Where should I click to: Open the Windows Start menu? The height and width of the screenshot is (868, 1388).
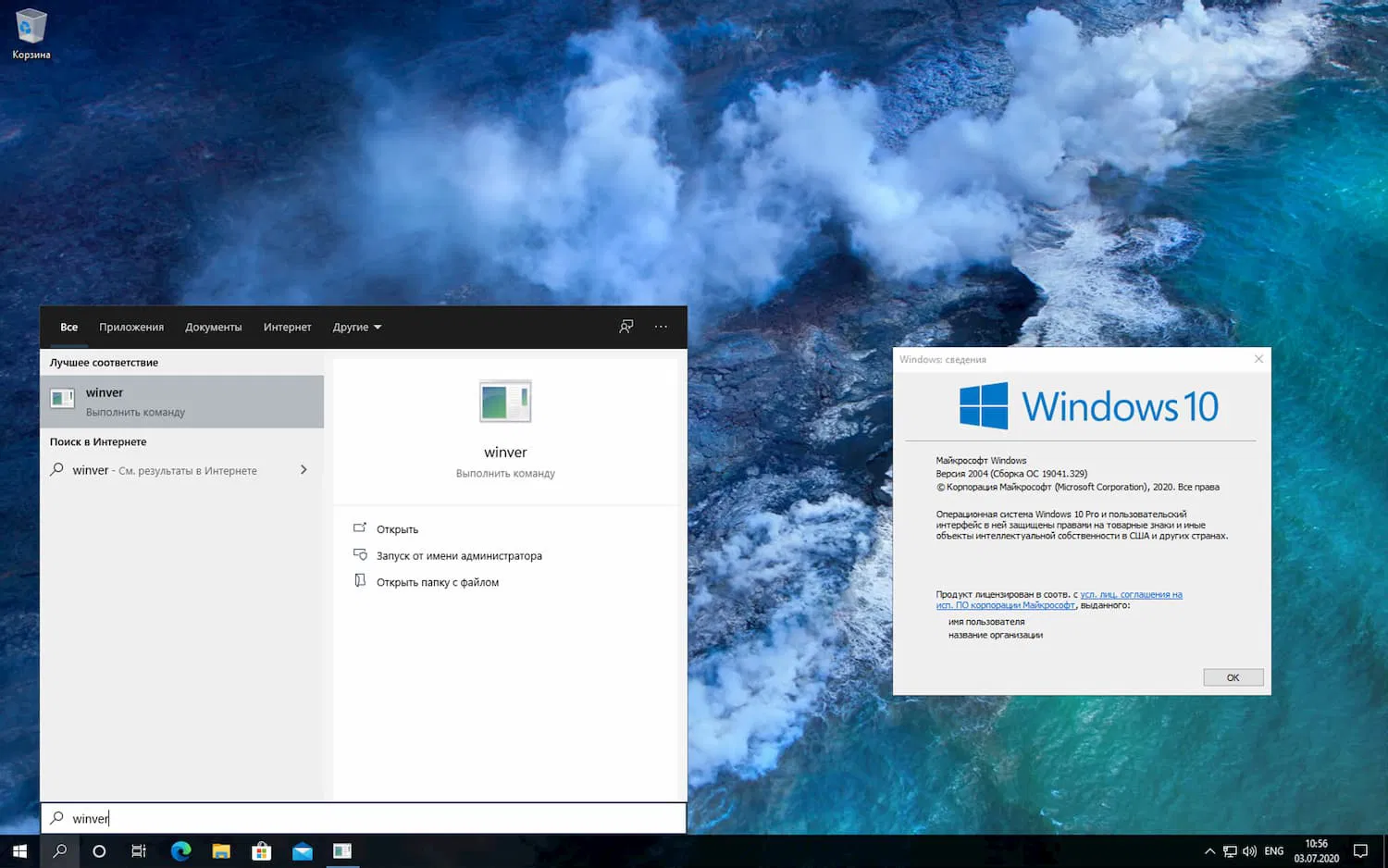[19, 851]
